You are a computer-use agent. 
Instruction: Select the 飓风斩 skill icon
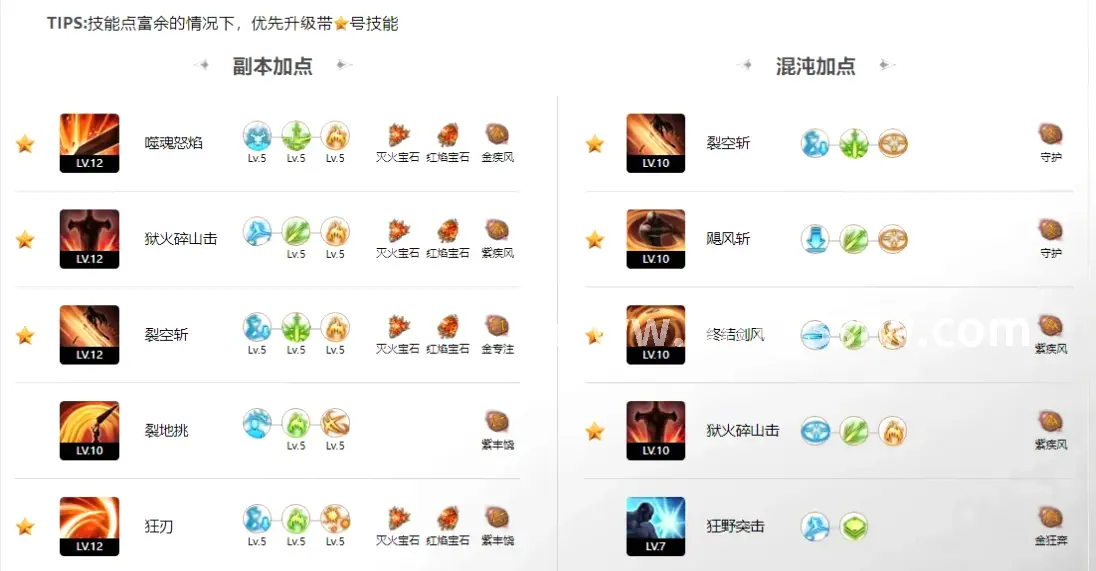pyautogui.click(x=656, y=239)
